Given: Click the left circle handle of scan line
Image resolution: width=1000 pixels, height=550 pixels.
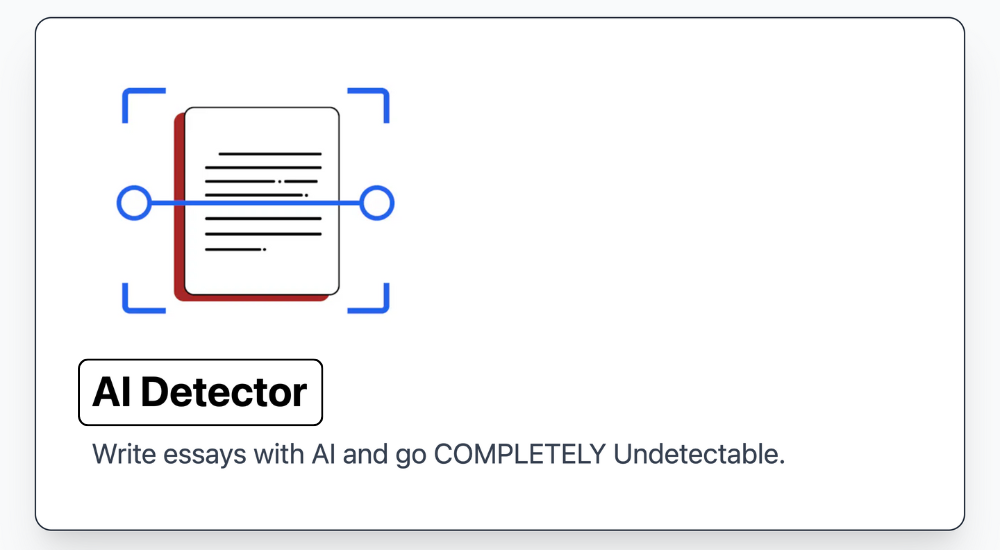Looking at the screenshot, I should coord(134,203).
